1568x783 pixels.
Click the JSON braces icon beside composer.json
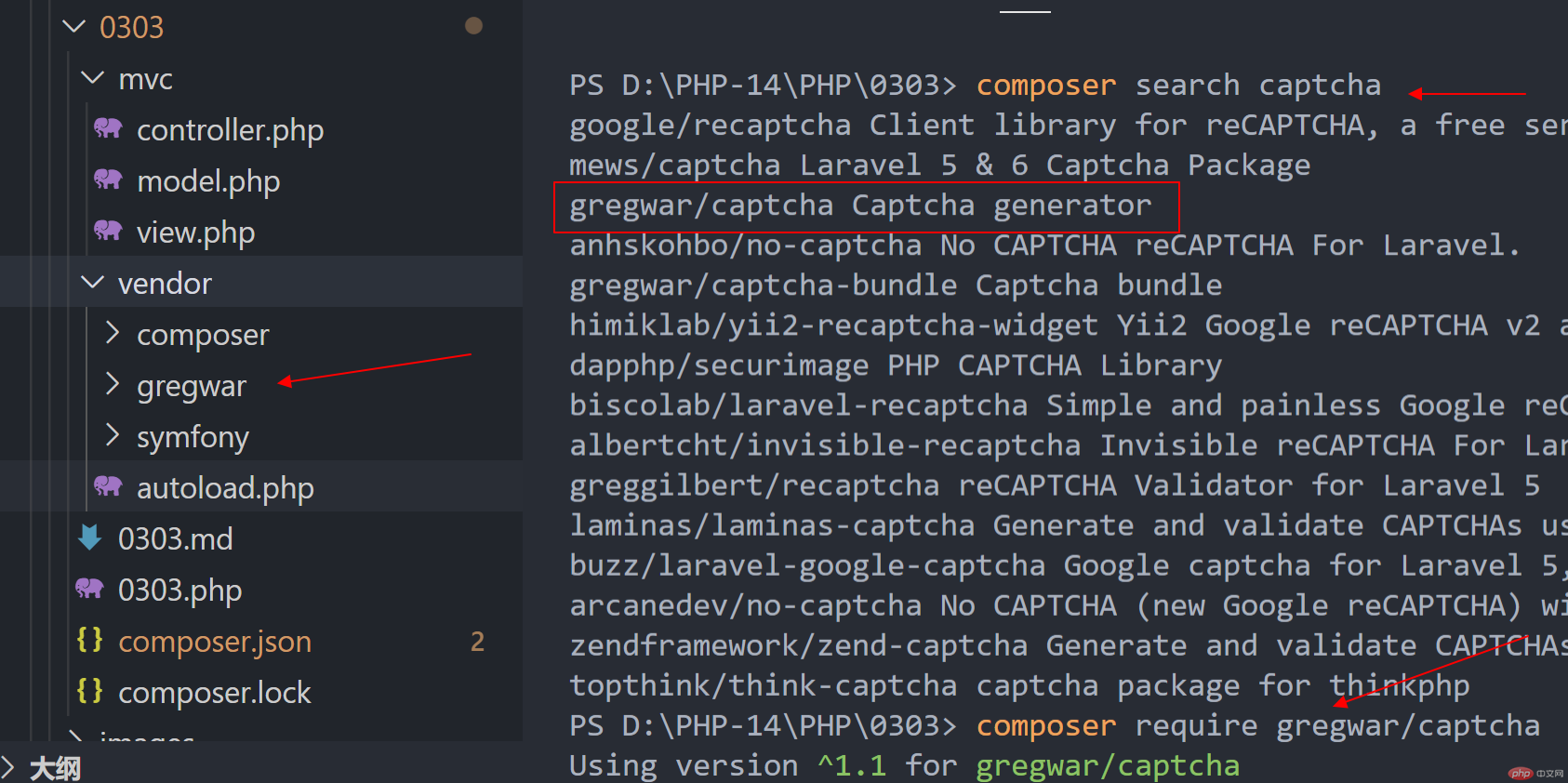click(90, 640)
